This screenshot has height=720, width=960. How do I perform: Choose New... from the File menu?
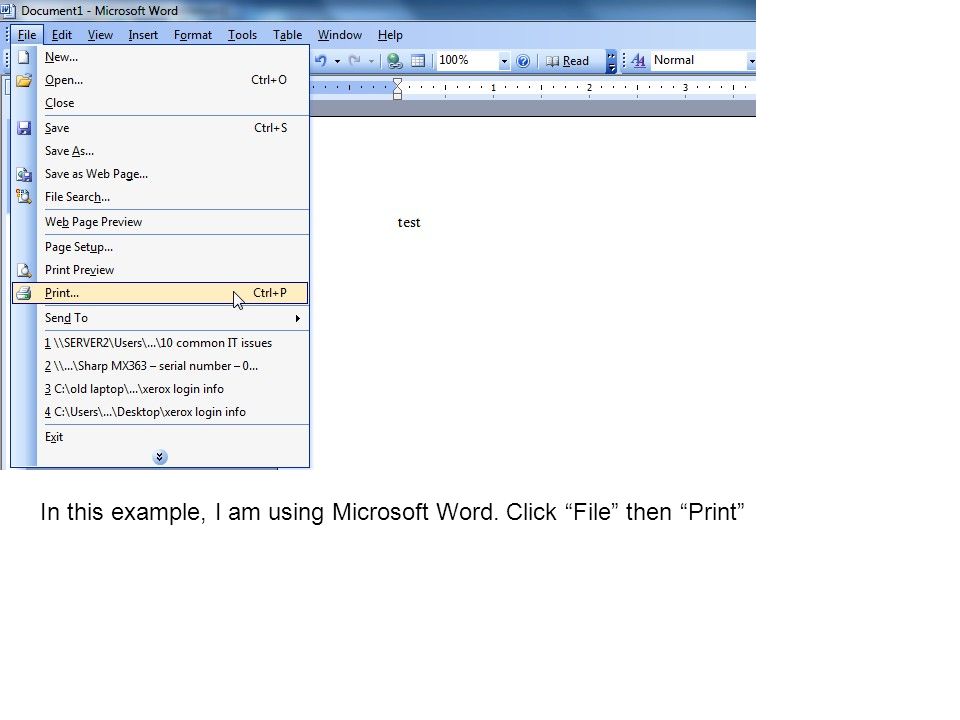click(x=160, y=57)
